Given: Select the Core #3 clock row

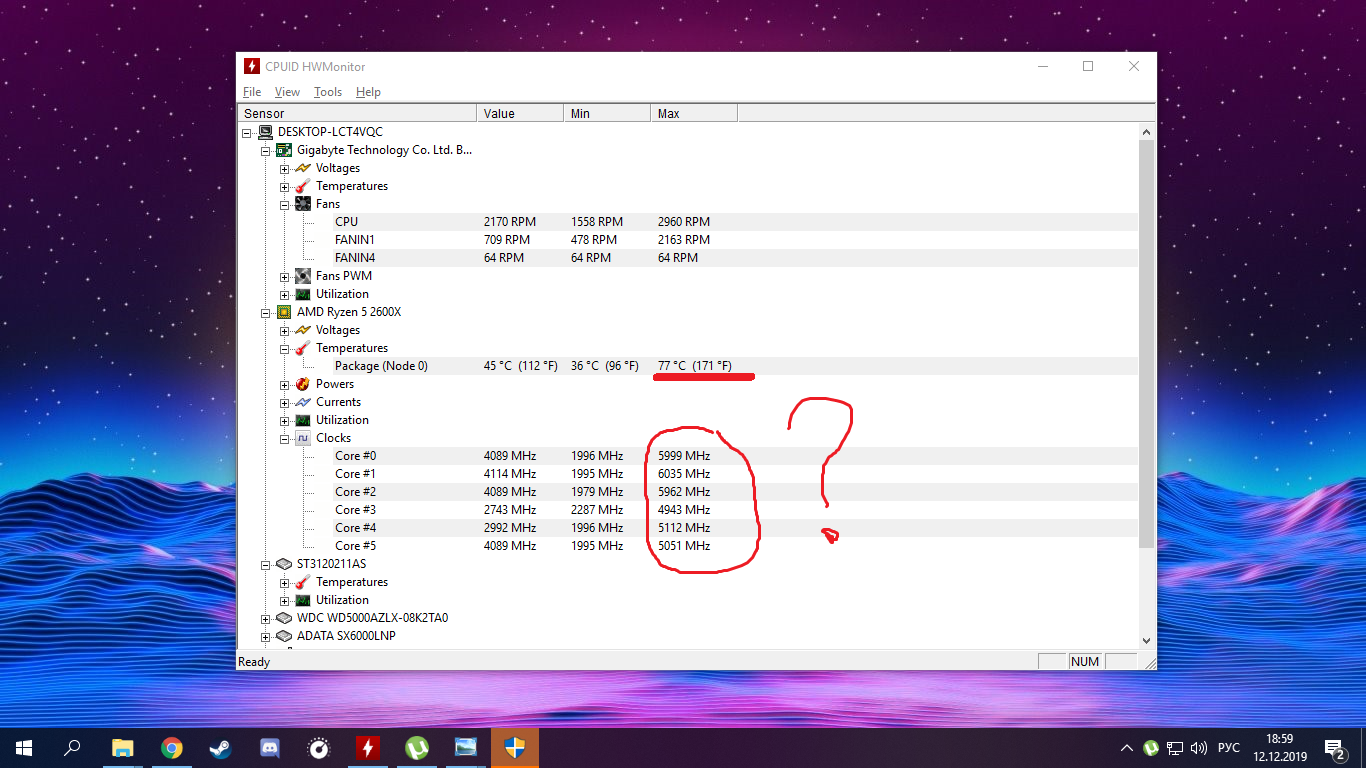Looking at the screenshot, I should coord(735,510).
